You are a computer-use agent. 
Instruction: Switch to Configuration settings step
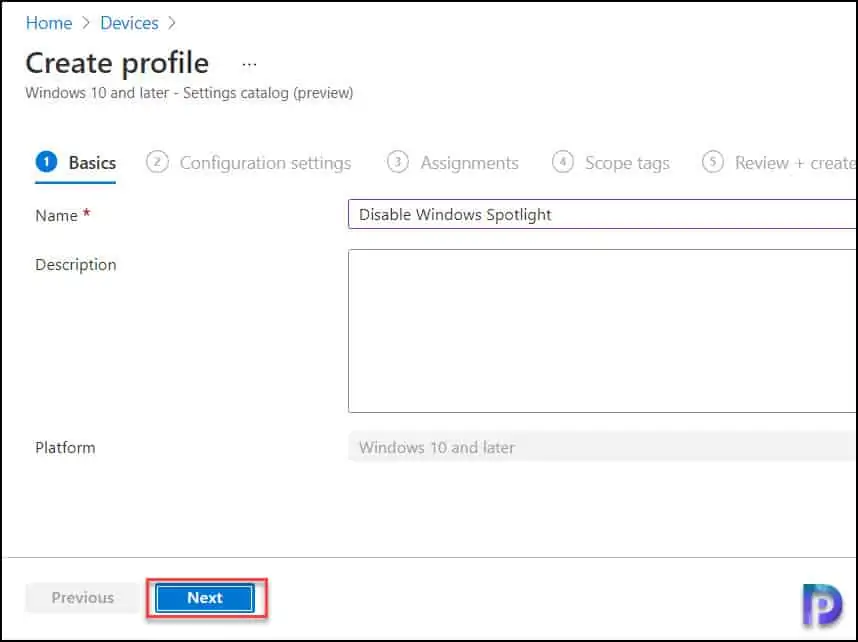pyautogui.click(x=248, y=163)
